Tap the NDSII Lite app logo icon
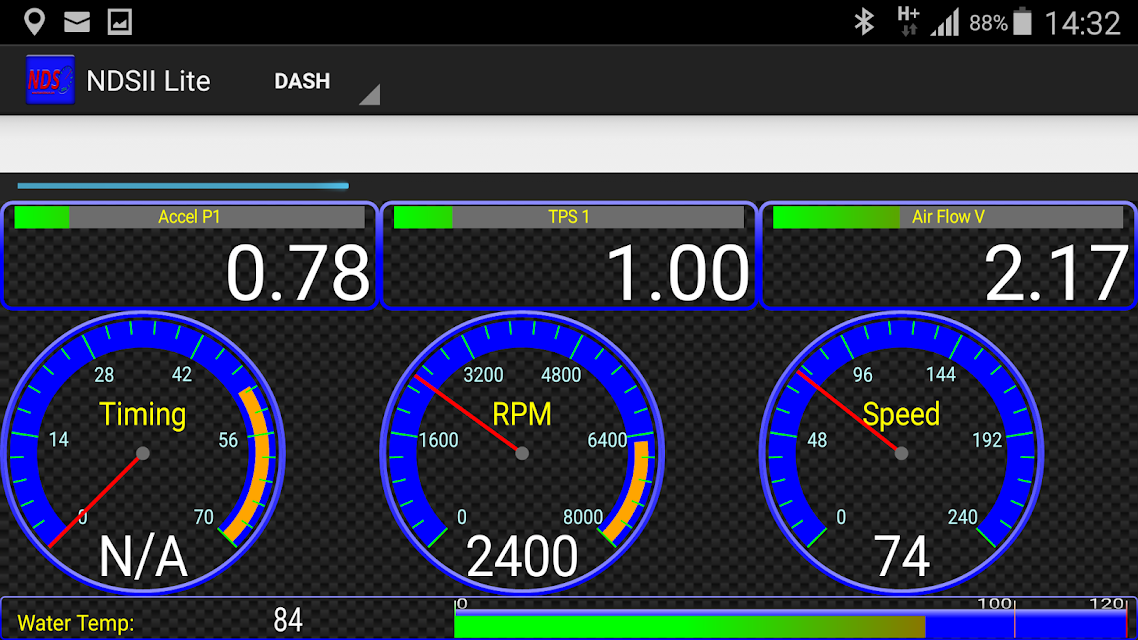Image resolution: width=1138 pixels, height=640 pixels. tap(50, 80)
